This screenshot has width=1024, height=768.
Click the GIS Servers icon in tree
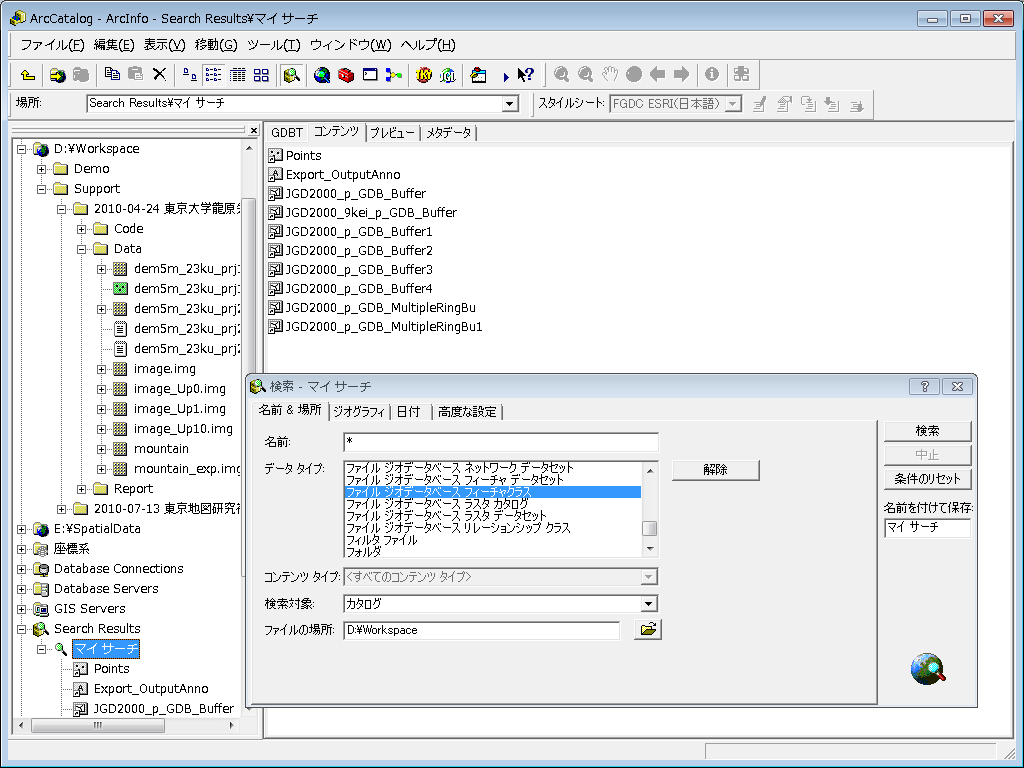tap(40, 609)
